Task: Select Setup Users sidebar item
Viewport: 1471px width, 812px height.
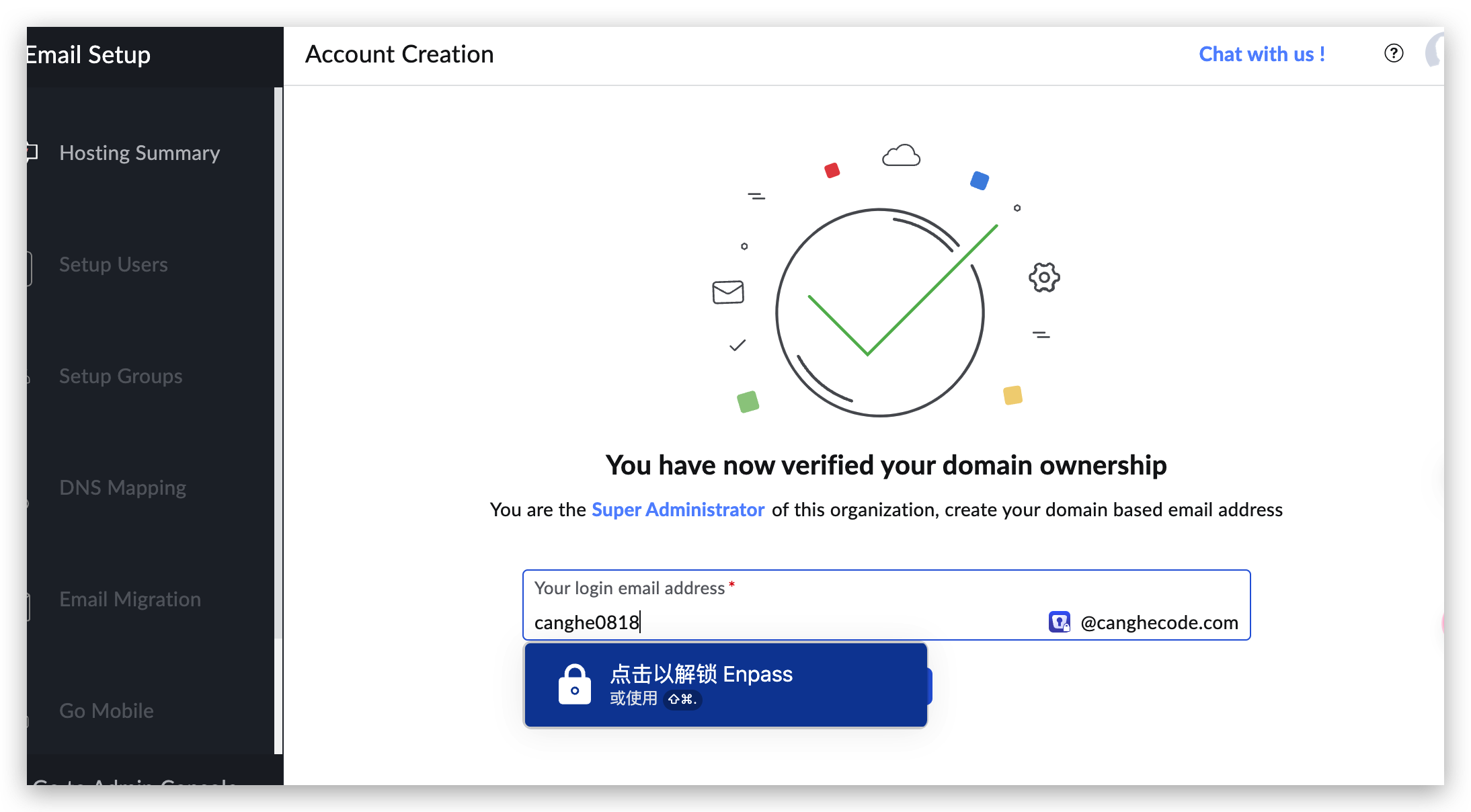Action: point(113,264)
